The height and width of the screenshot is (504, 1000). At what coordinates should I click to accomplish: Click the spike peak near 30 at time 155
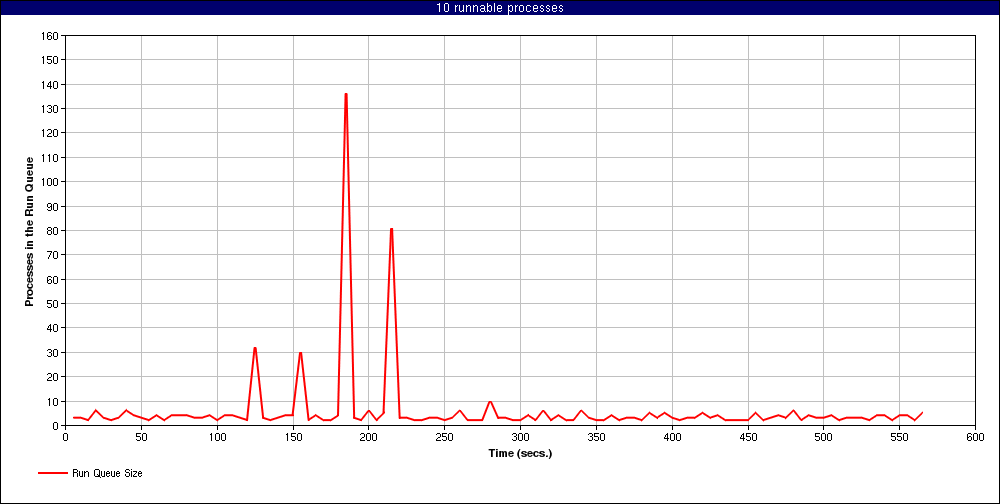300,353
